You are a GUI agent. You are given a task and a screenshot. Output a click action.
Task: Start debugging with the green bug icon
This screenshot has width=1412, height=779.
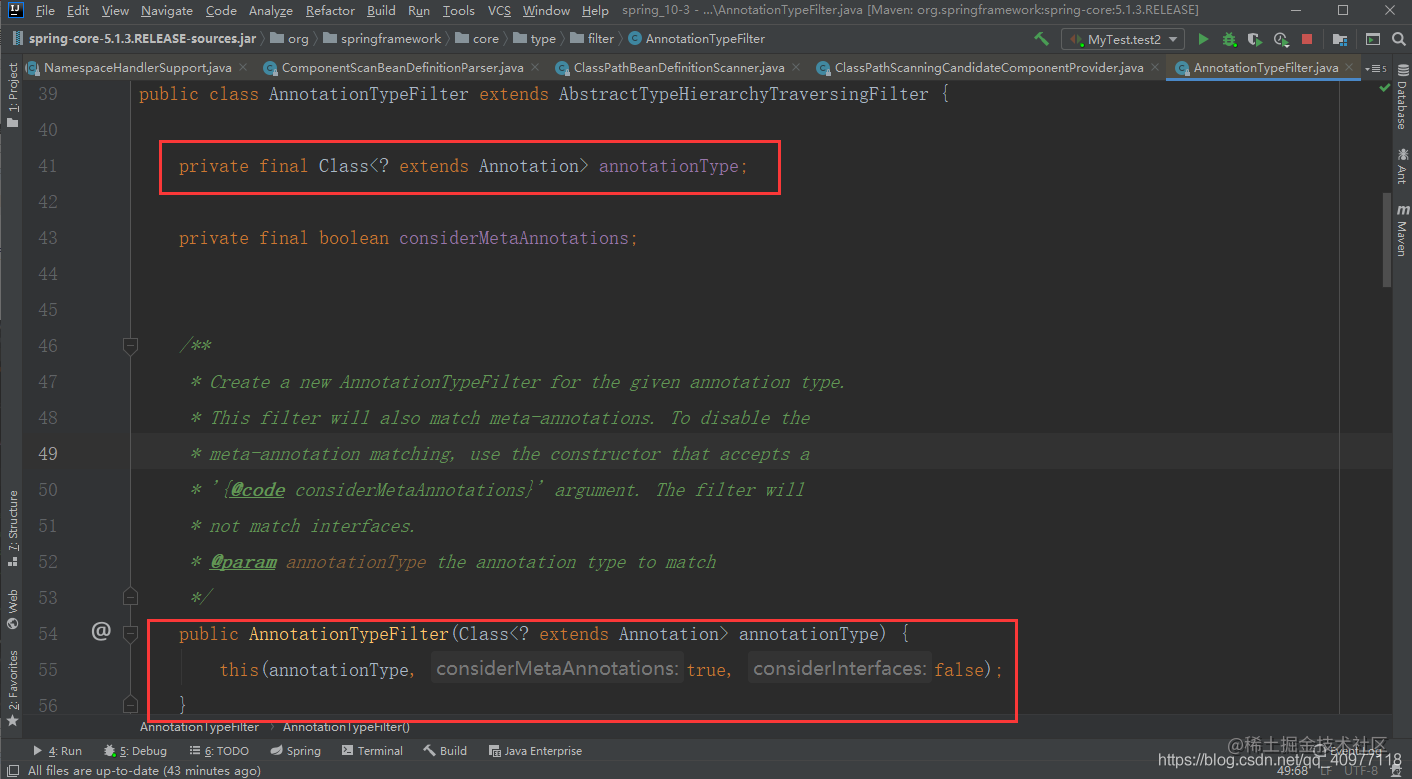(1229, 39)
